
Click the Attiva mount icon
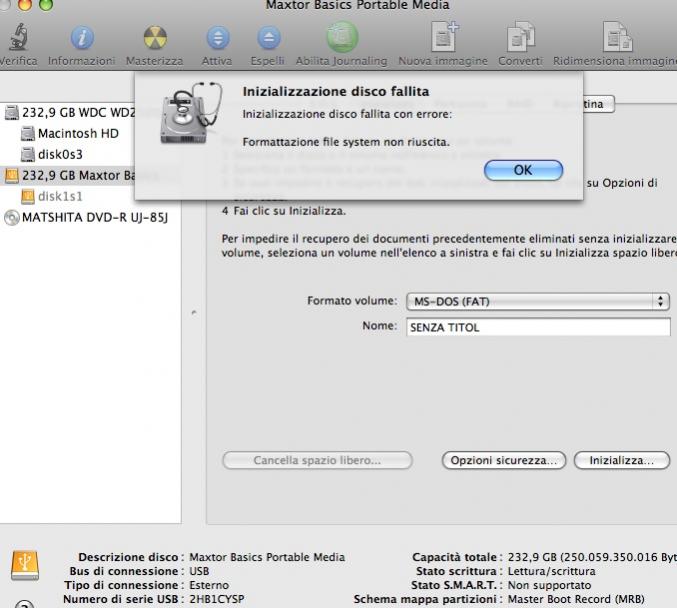(218, 38)
